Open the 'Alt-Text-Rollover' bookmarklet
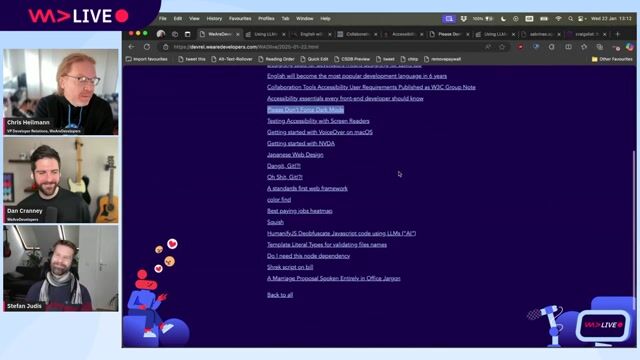The image size is (640, 360). click(232, 59)
